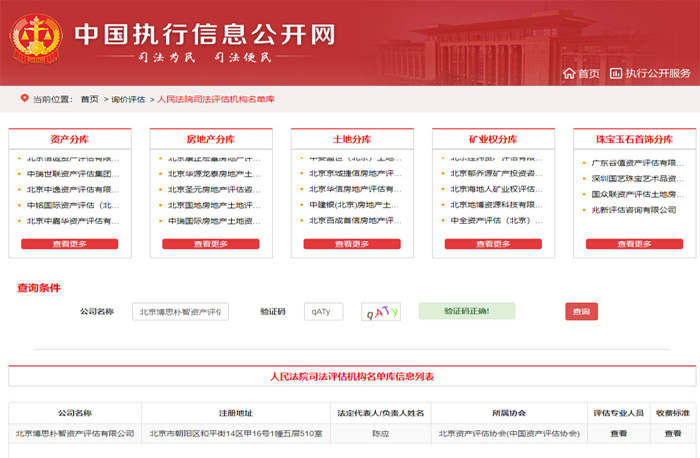Click 查看更多 under 房地产分库

pyautogui.click(x=210, y=243)
